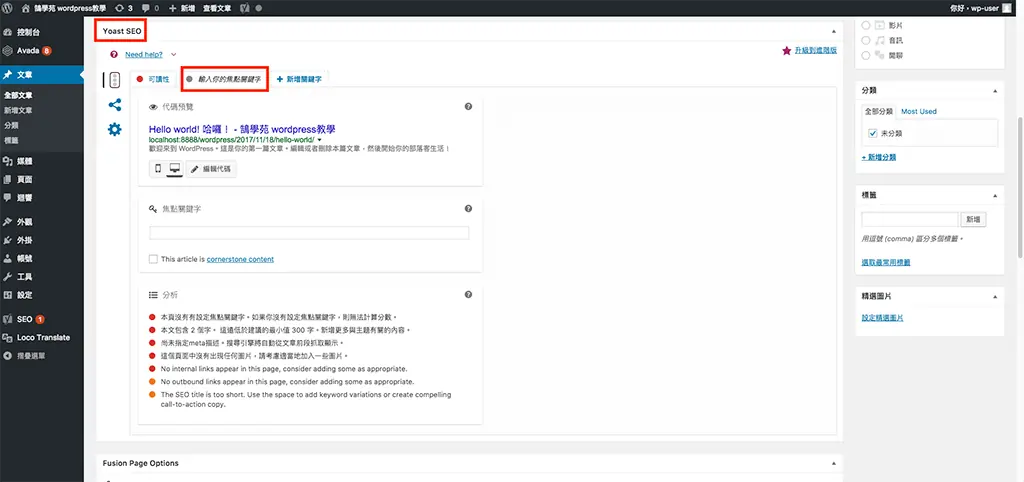Screen dimensions: 1024x482
Task: Collapse the 分類 category panel arrow
Action: pyautogui.click(x=995, y=91)
